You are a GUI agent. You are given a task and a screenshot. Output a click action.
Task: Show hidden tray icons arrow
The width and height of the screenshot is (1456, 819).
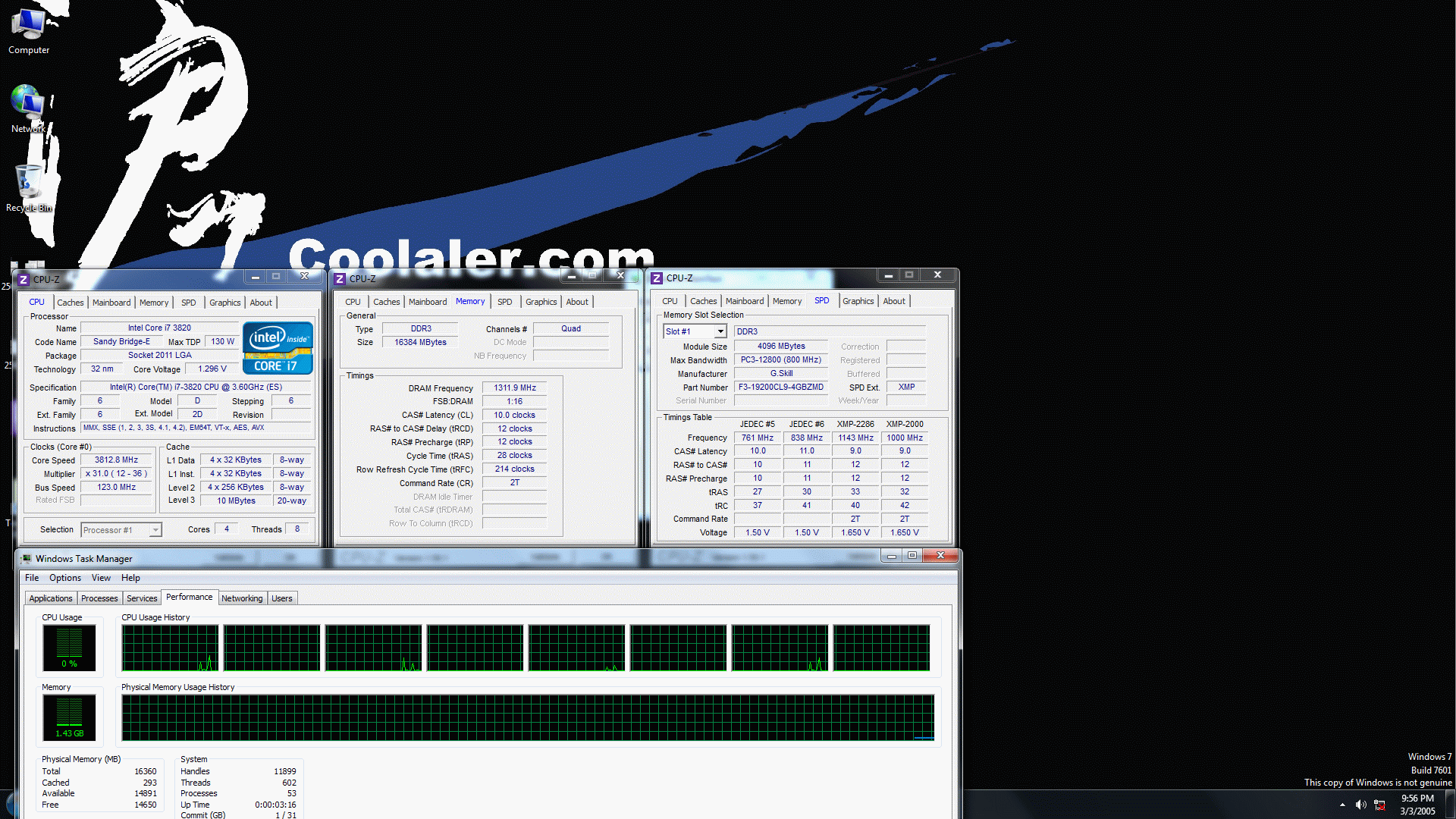pyautogui.click(x=1342, y=805)
